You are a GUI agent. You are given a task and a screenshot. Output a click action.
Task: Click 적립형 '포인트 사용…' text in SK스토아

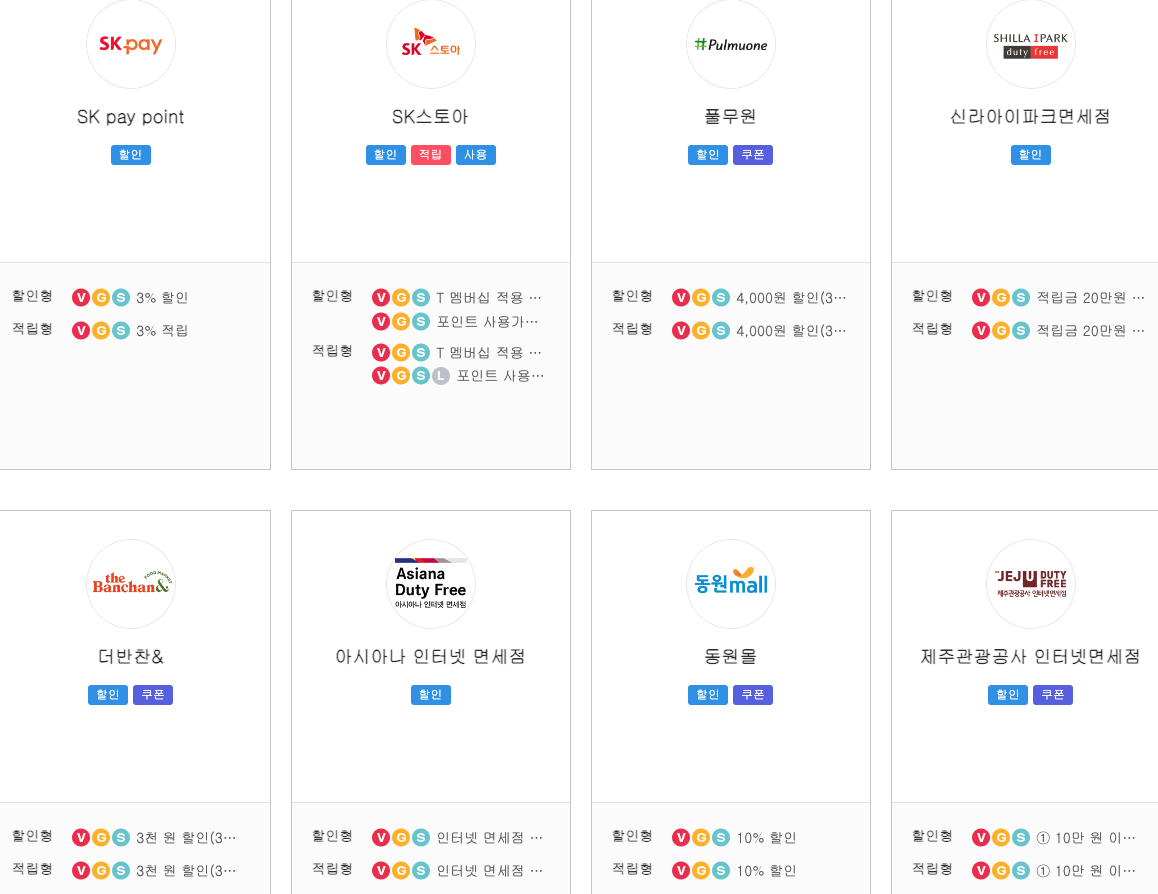coord(500,376)
